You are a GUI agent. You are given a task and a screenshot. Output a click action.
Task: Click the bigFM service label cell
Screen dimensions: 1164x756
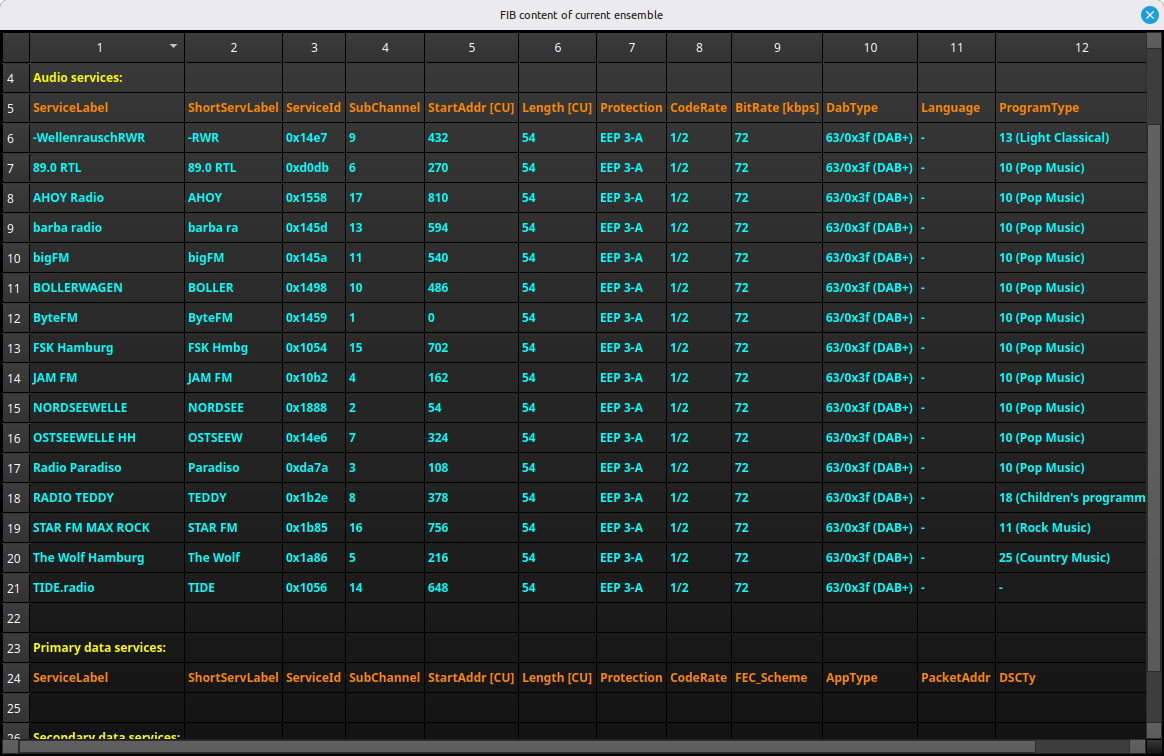tap(106, 258)
